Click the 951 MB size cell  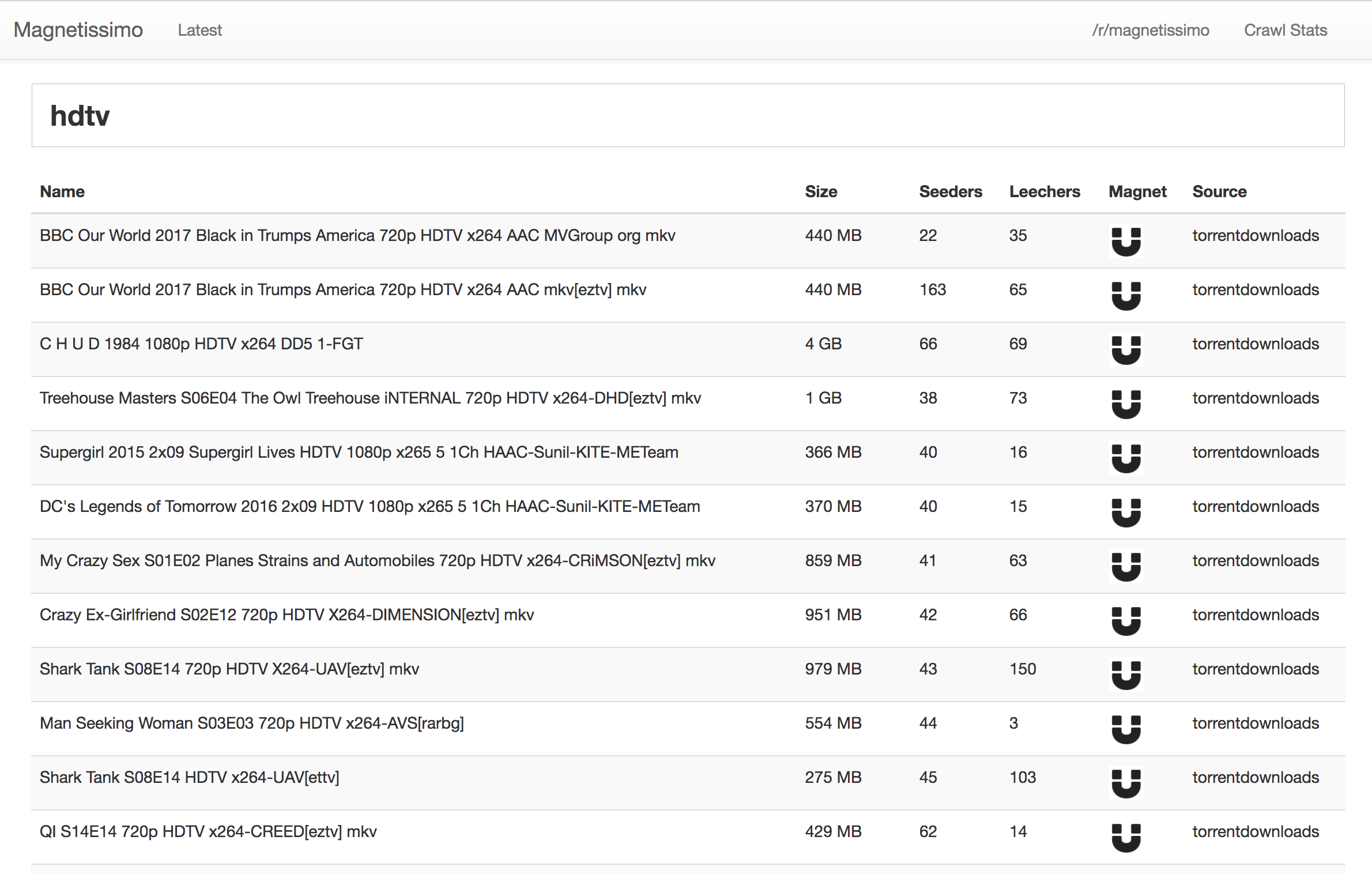(833, 615)
